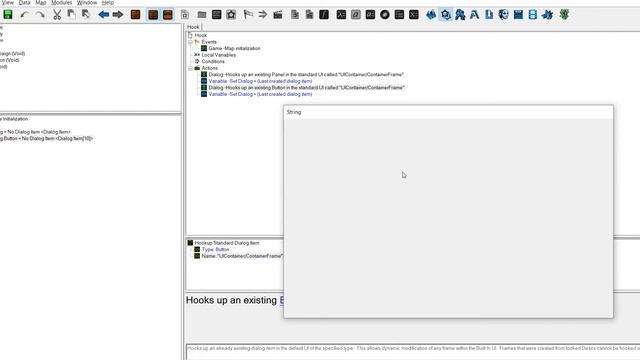Switch to the Hook tab
This screenshot has width=640, height=360.
[x=193, y=27]
